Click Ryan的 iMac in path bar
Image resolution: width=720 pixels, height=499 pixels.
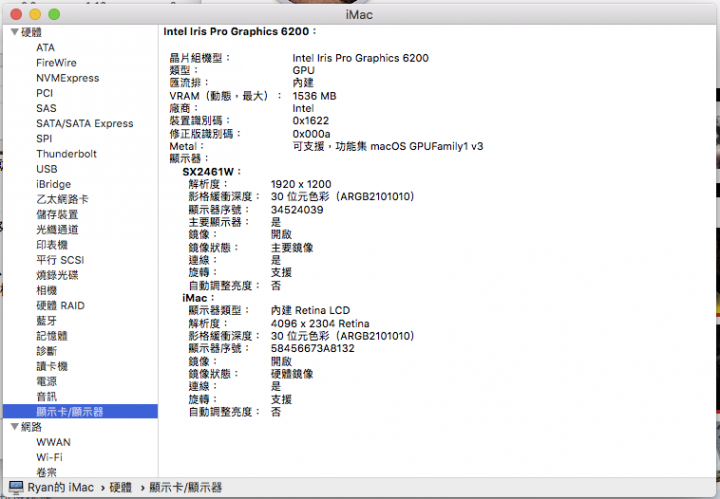(x=61, y=487)
